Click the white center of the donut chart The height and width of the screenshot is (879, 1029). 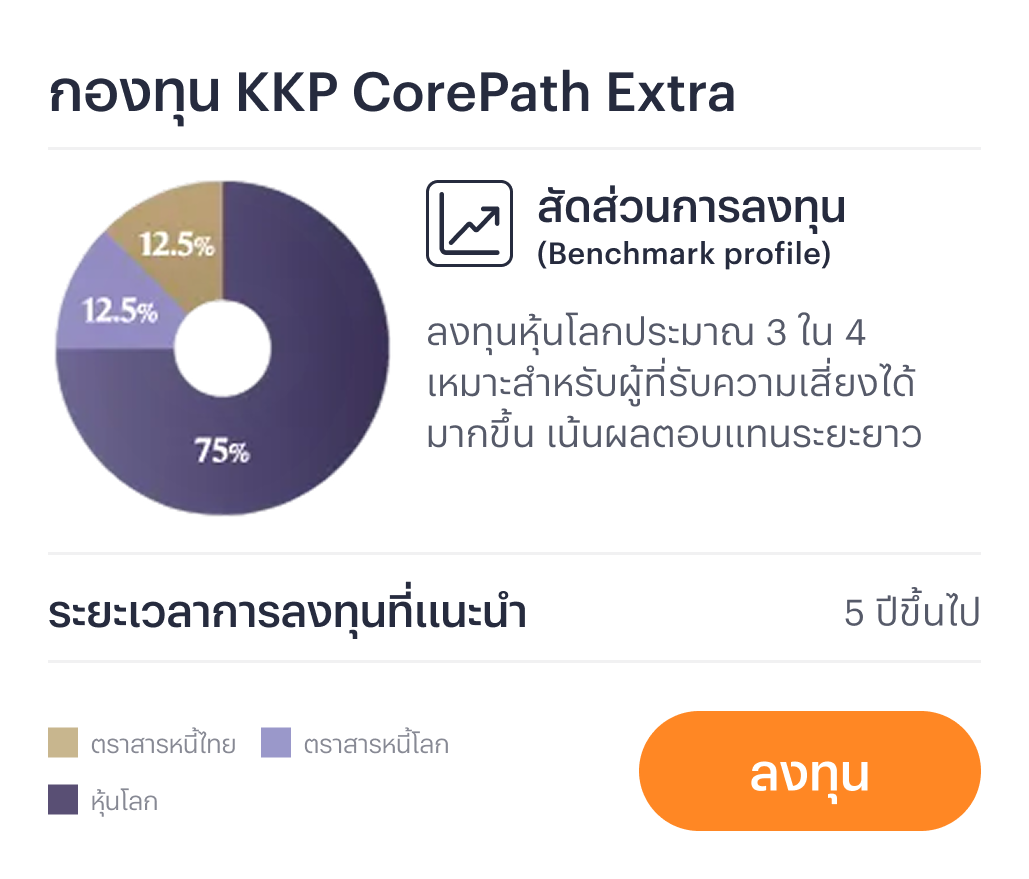point(223,348)
